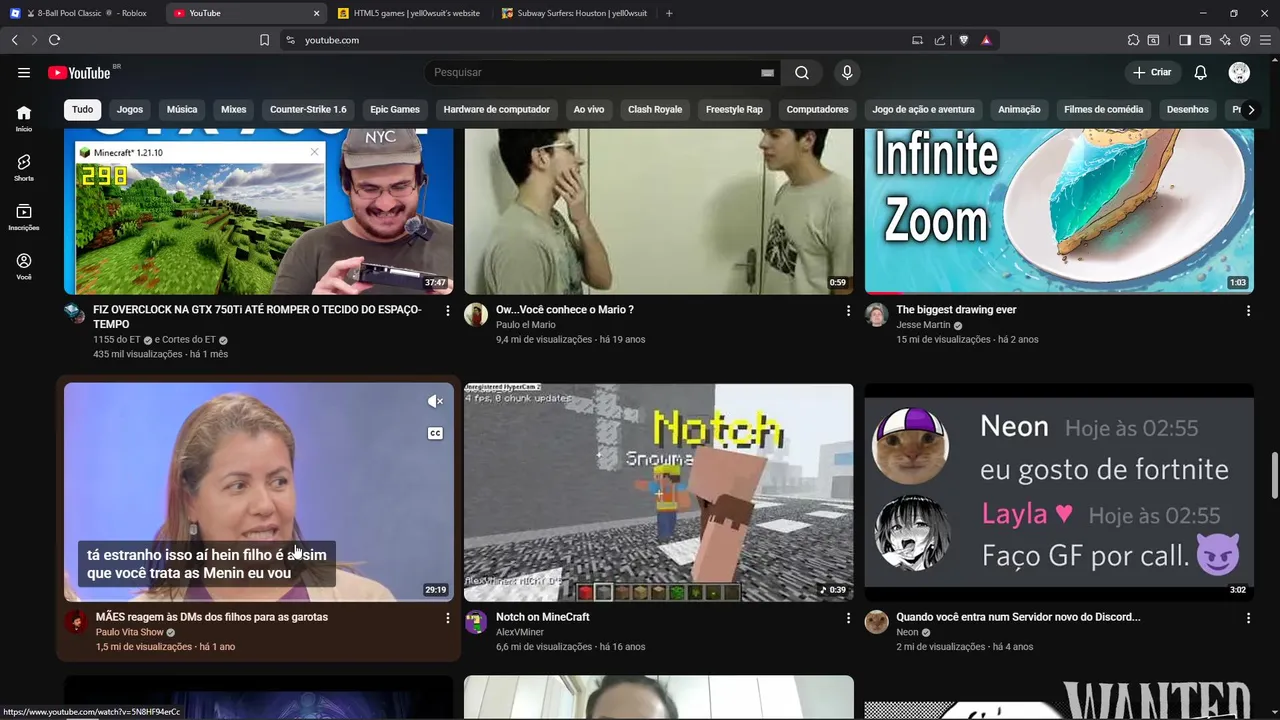Open Shorts in the sidebar
This screenshot has height=720, width=1280.
click(24, 167)
